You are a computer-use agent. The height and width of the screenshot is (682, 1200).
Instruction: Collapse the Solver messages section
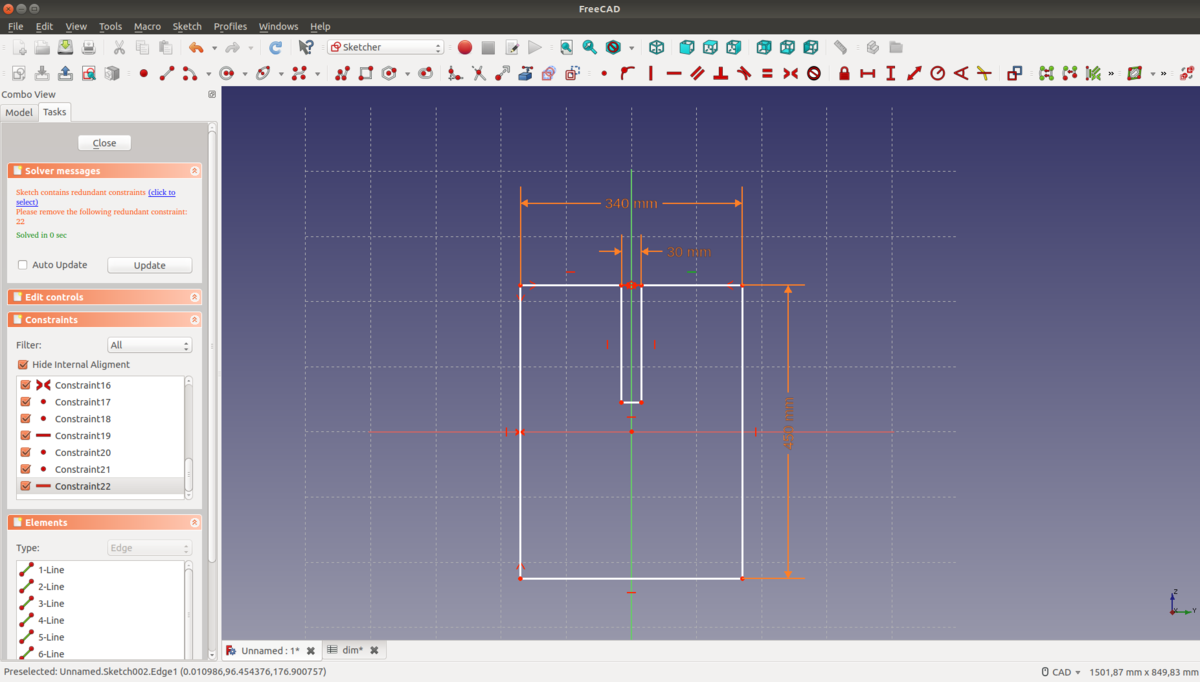tap(194, 171)
